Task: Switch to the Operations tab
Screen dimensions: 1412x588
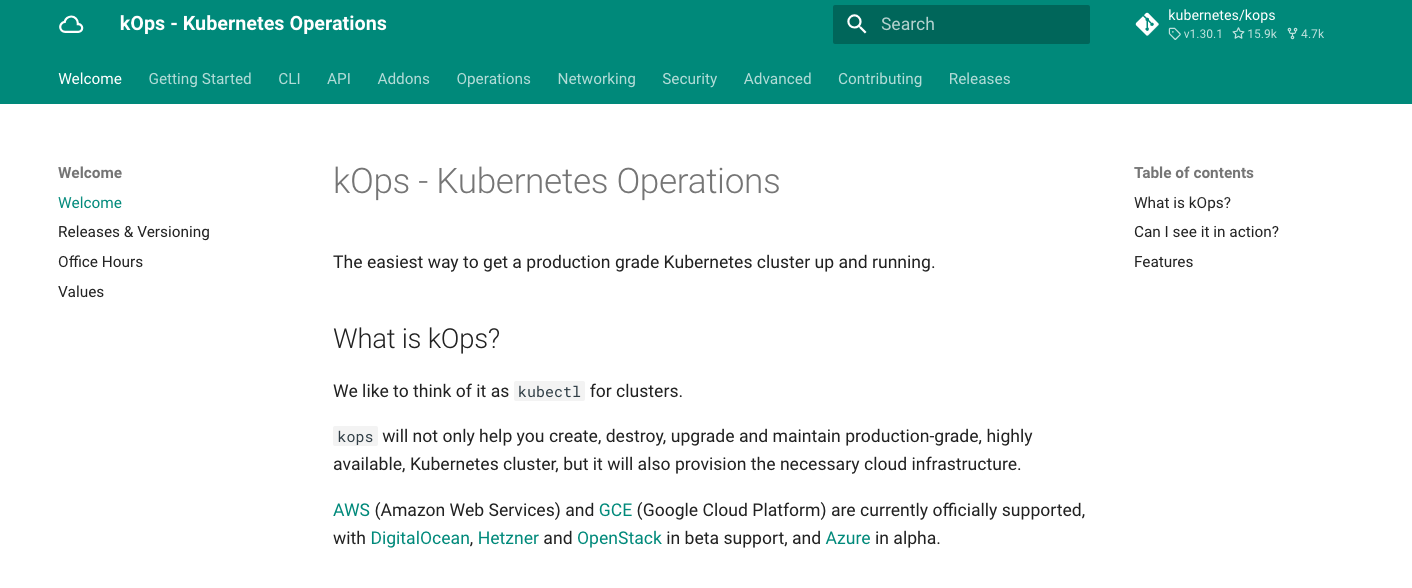Action: pyautogui.click(x=494, y=79)
